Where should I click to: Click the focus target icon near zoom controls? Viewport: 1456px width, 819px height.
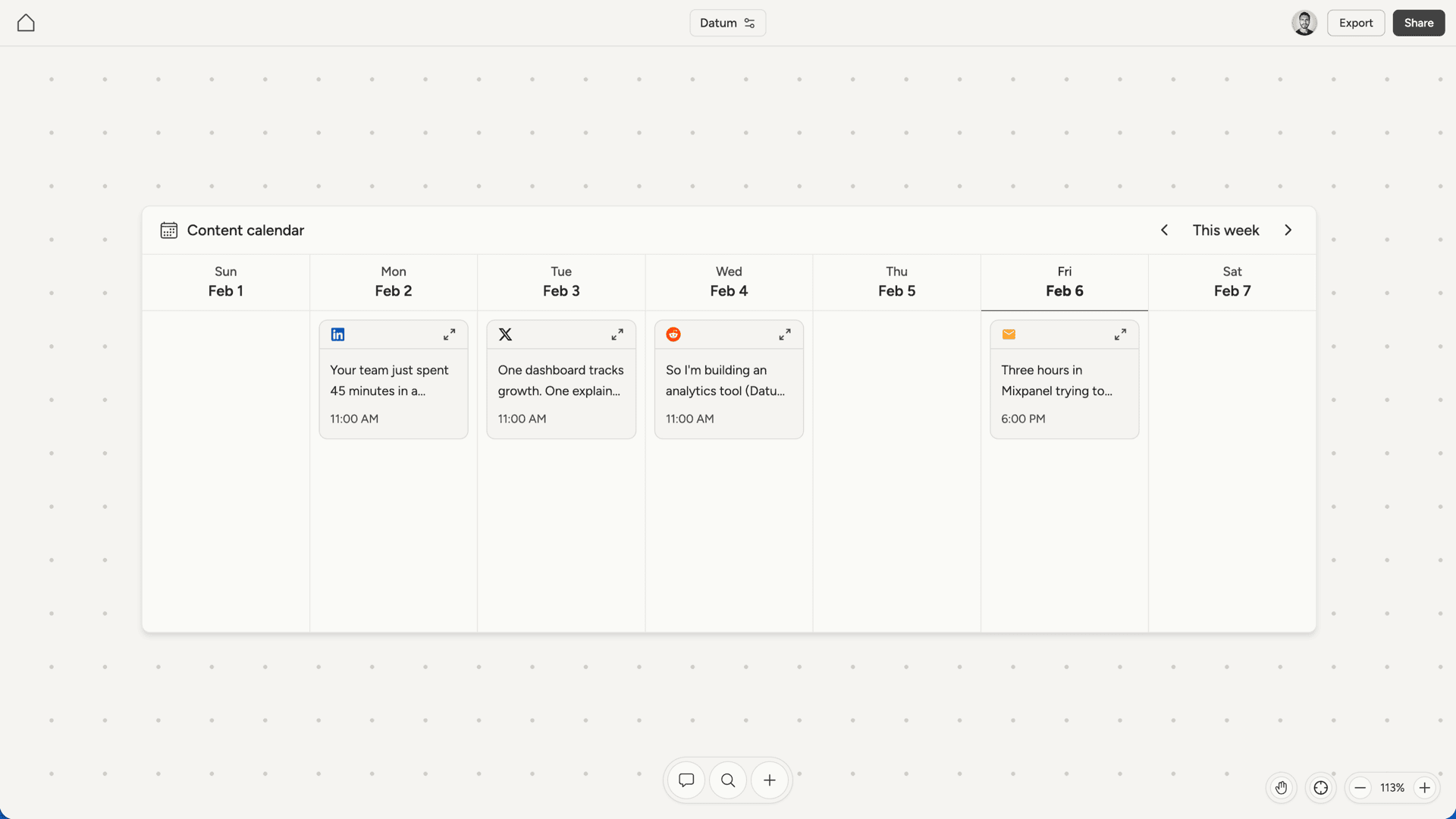pyautogui.click(x=1320, y=787)
